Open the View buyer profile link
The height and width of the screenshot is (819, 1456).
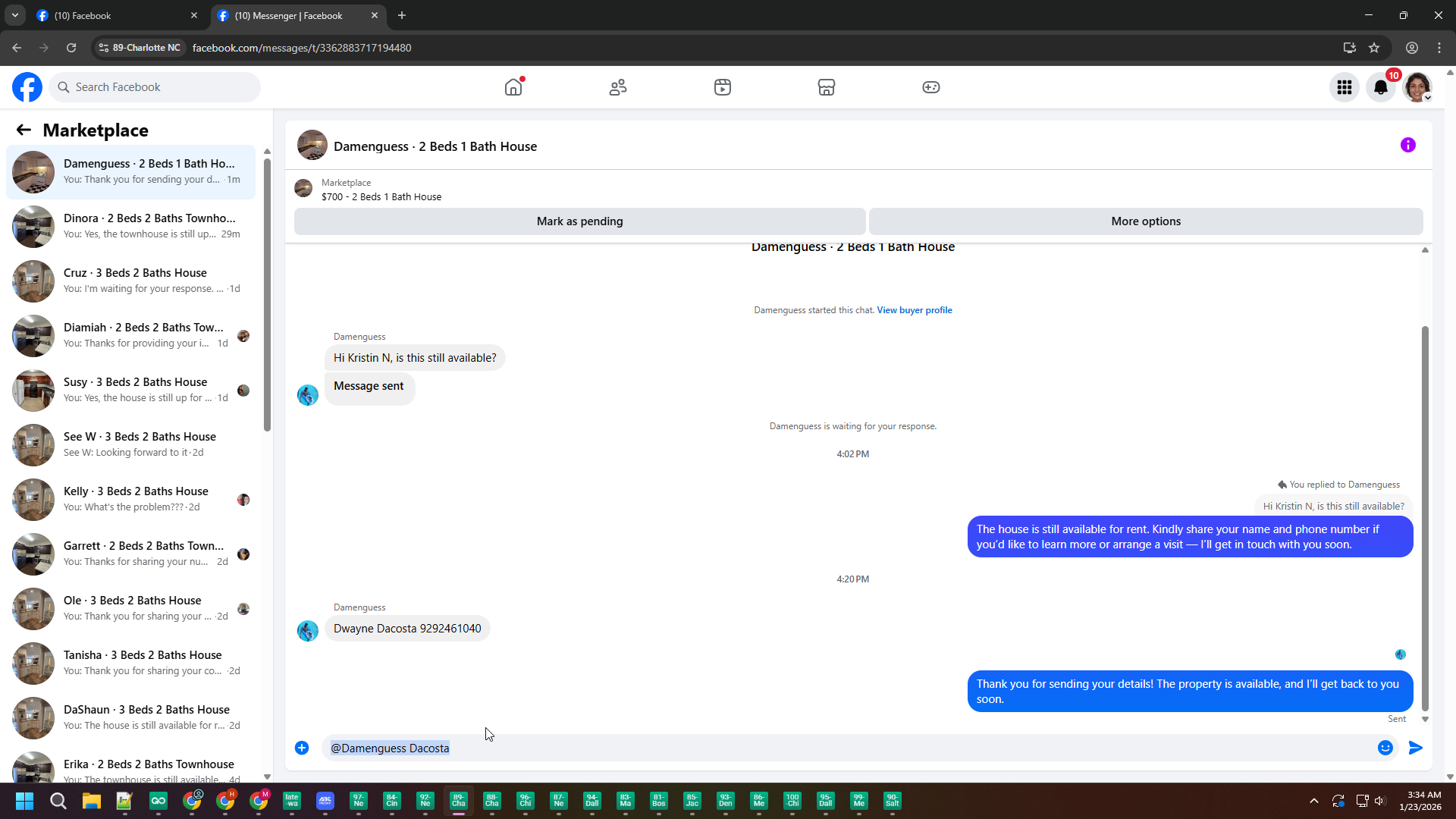point(915,310)
